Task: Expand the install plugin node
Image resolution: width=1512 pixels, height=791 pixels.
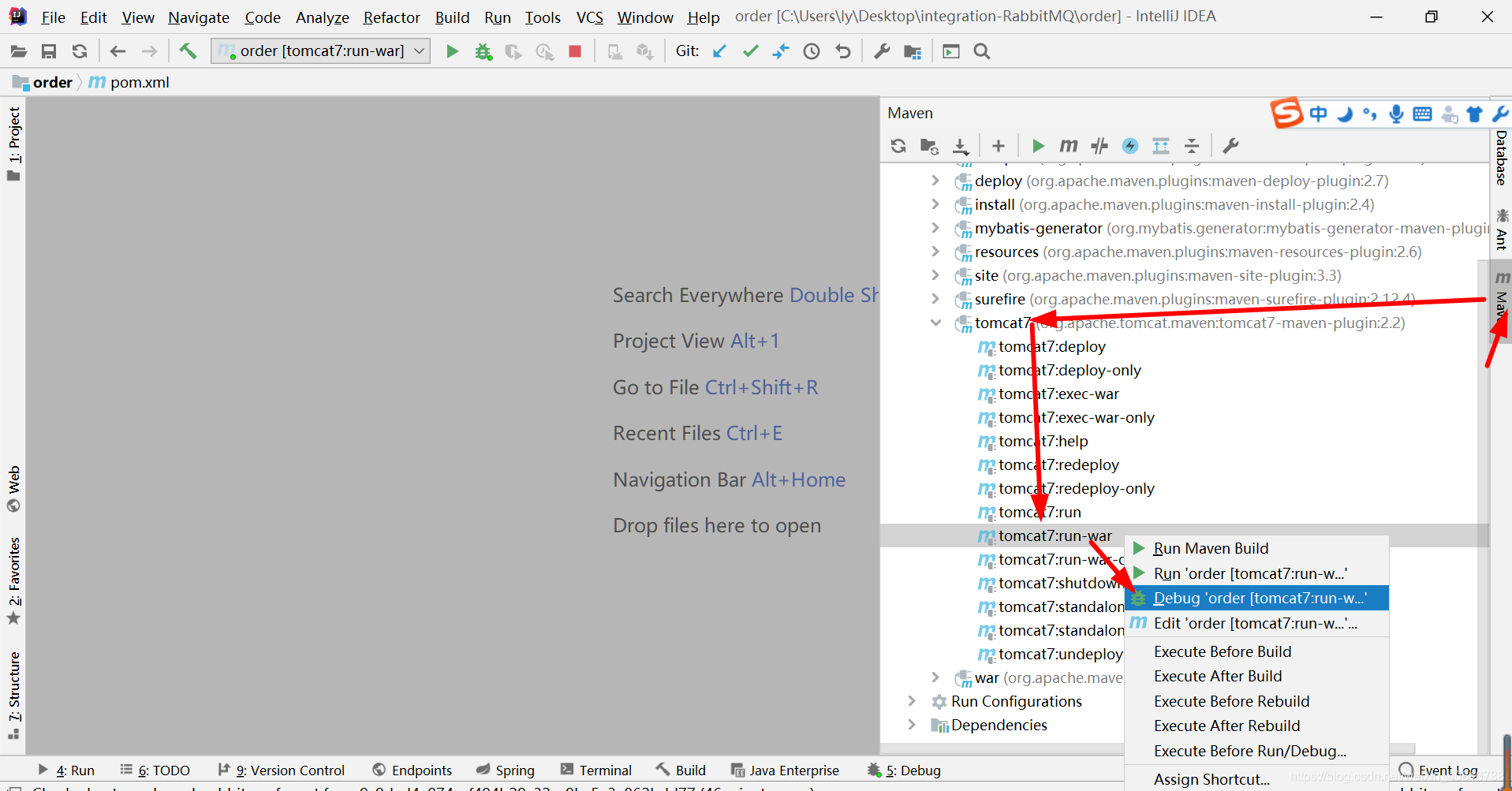Action: [x=935, y=204]
